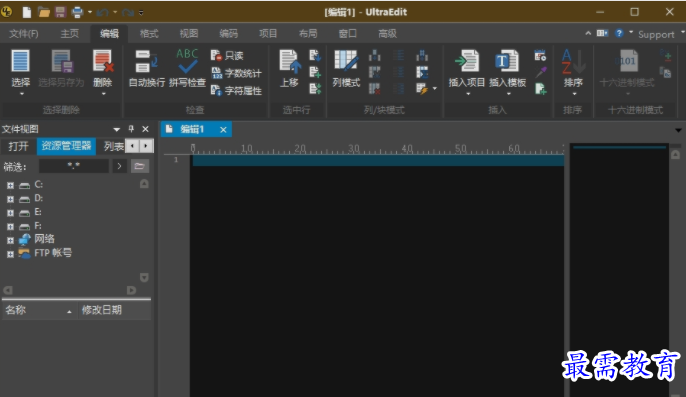Open 字数统计 word count
This screenshot has height=397, width=686.
(236, 73)
